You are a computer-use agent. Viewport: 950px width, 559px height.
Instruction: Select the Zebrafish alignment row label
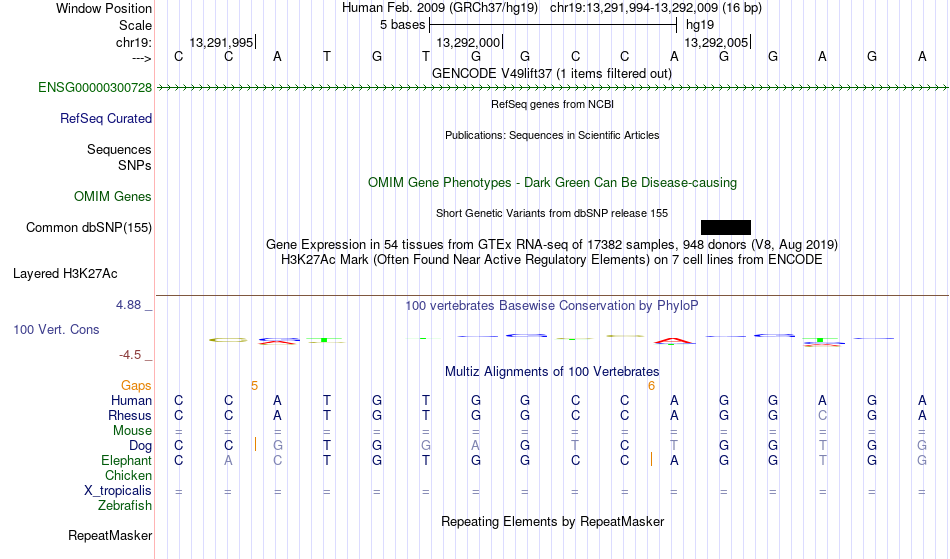click(x=125, y=506)
